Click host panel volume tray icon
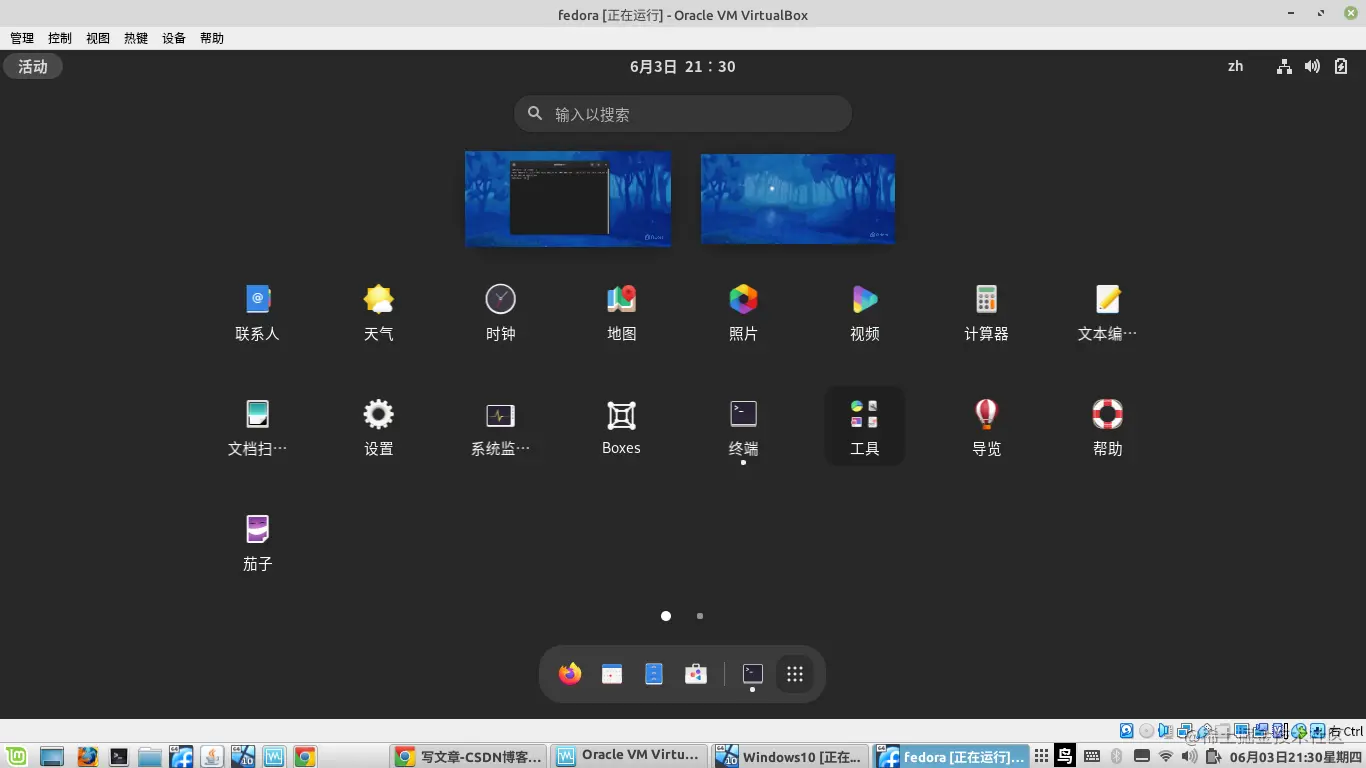 click(1189, 756)
